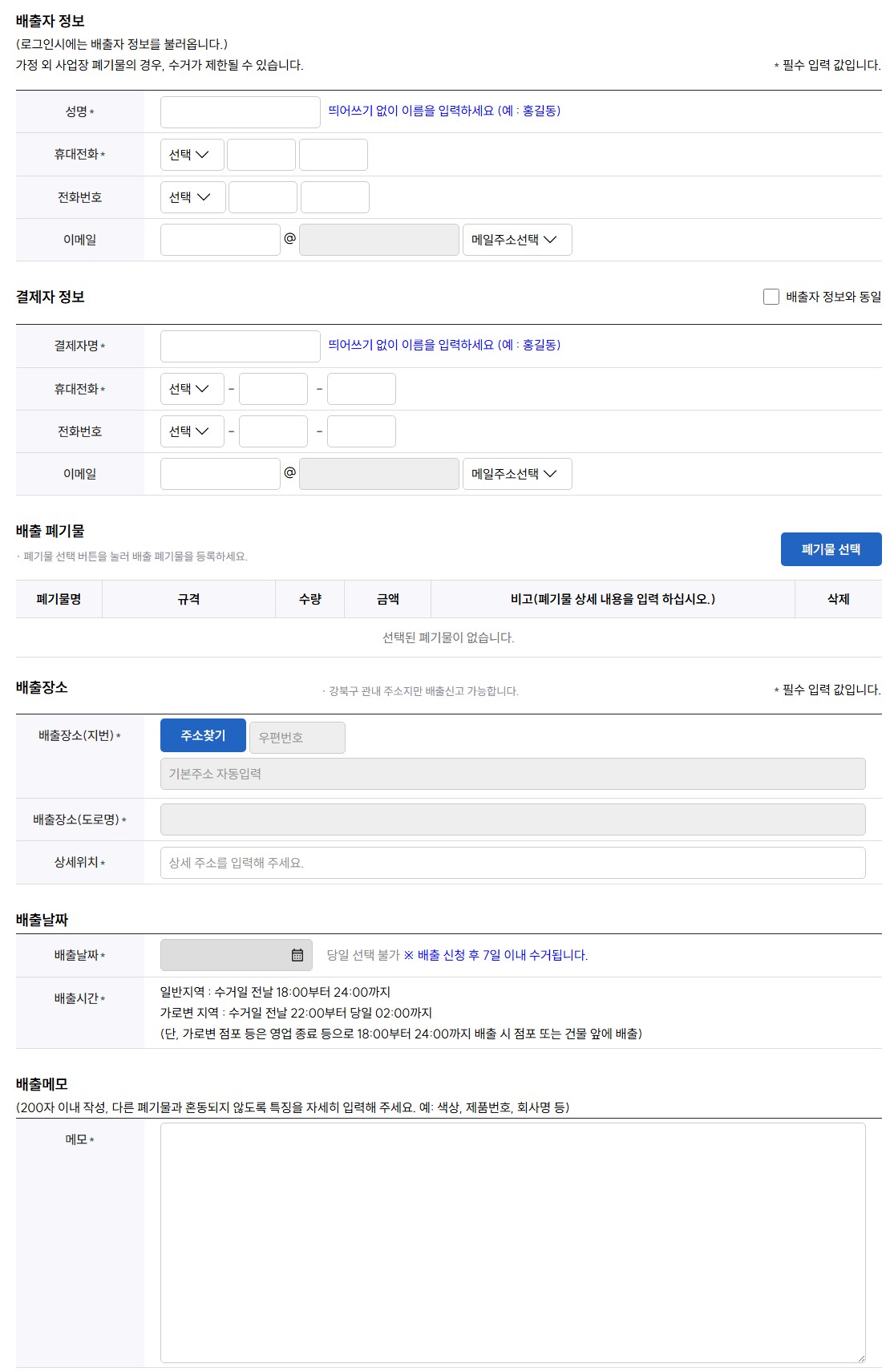The height and width of the screenshot is (1372, 890).
Task: Click the emitter 이메일 text input
Action: coord(218,239)
